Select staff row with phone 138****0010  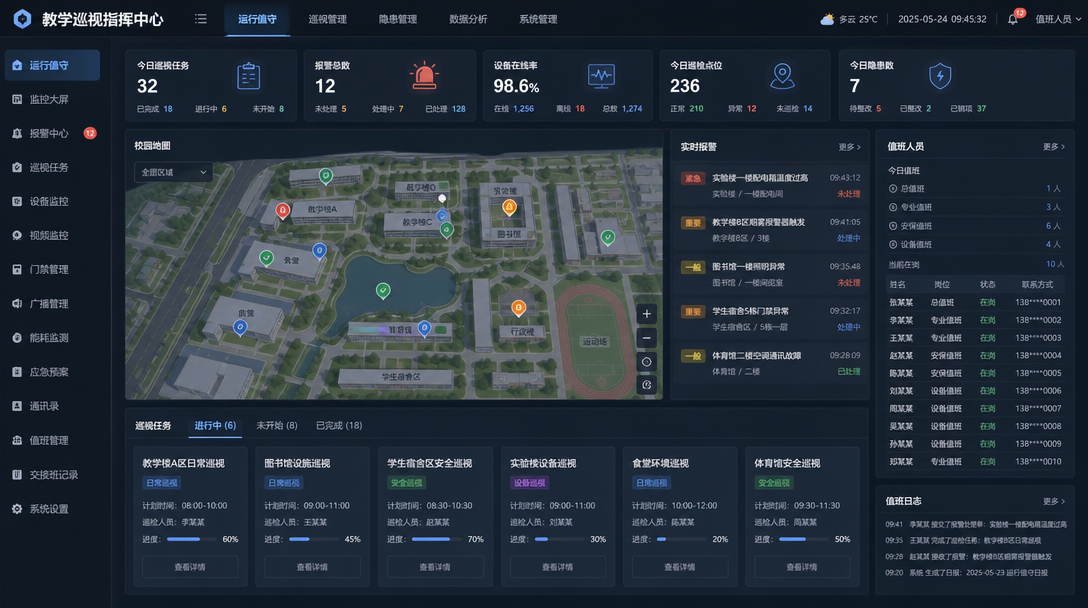tap(975, 462)
